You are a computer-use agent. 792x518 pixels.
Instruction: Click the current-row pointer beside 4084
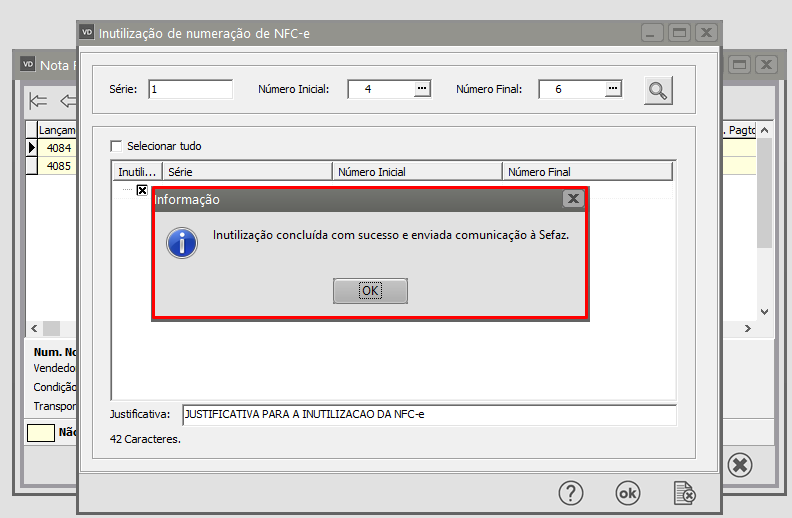click(x=32, y=148)
